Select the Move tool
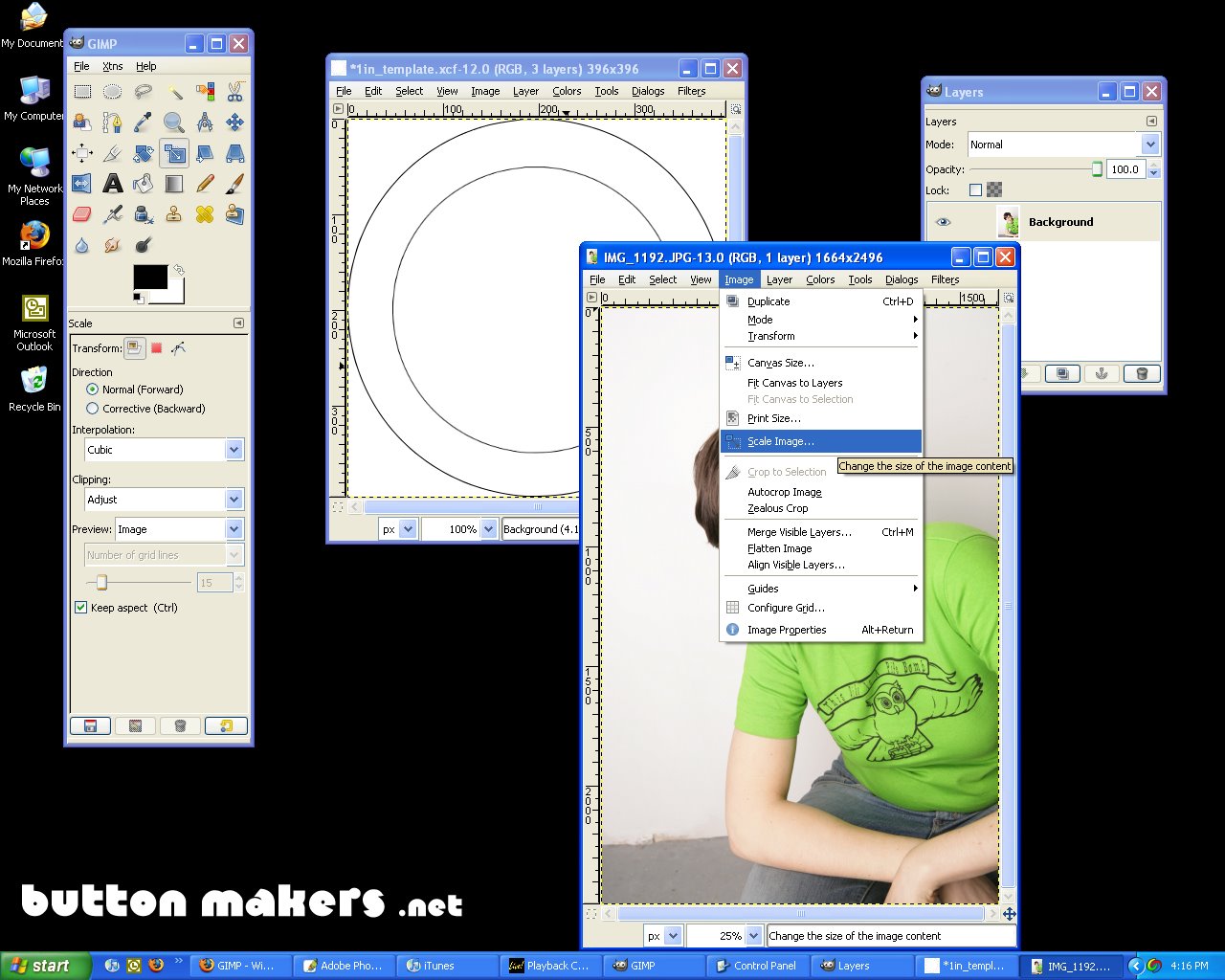The image size is (1225, 980). [234, 122]
